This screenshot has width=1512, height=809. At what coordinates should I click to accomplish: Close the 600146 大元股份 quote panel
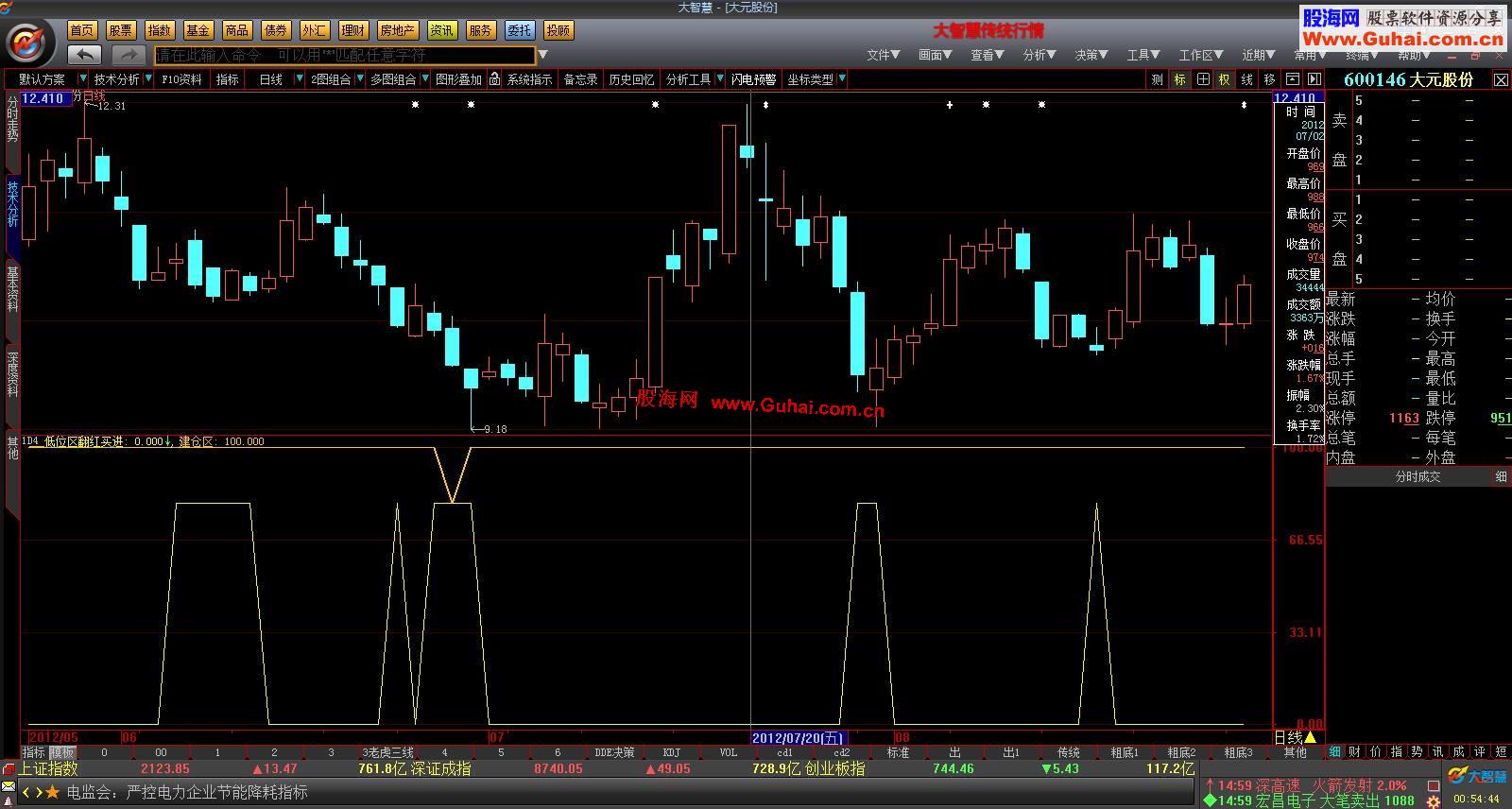1501,80
